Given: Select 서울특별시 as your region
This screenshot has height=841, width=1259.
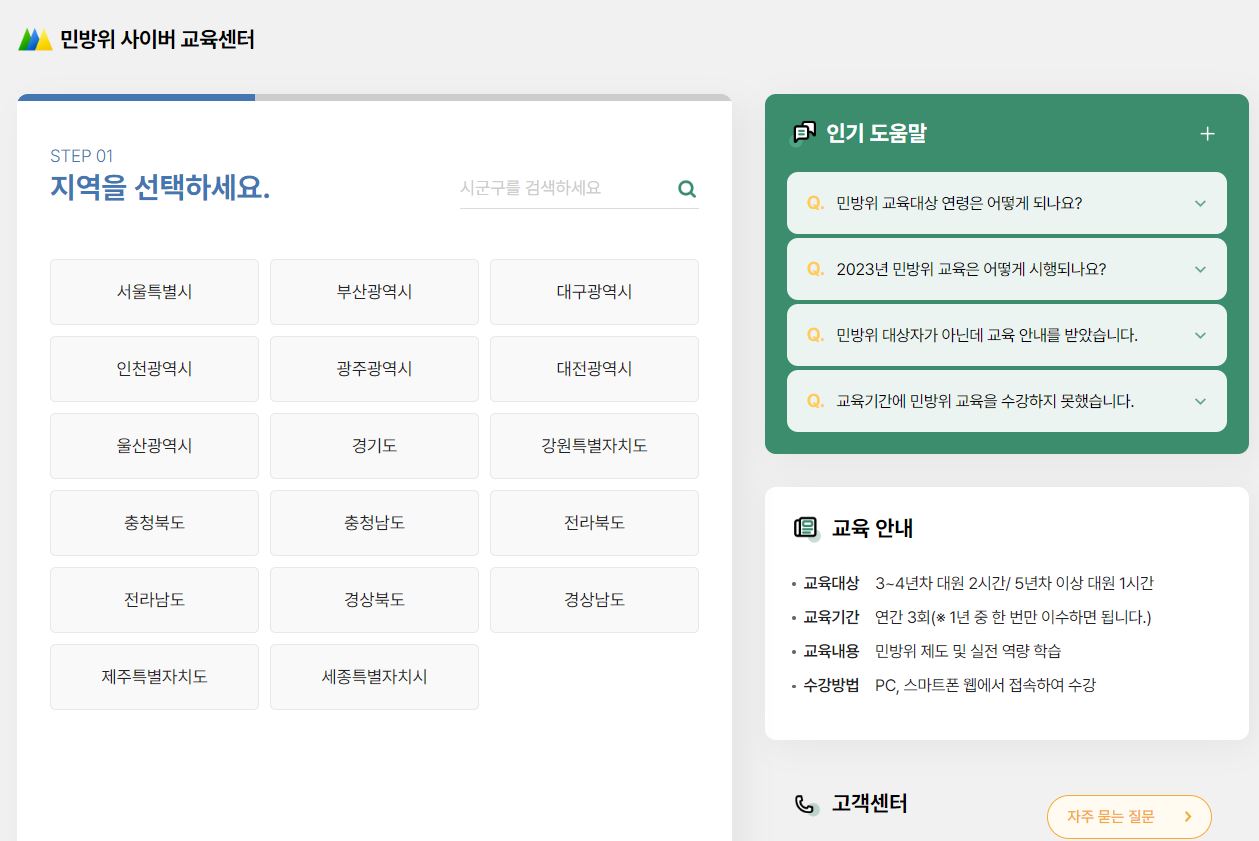Looking at the screenshot, I should click(x=154, y=291).
